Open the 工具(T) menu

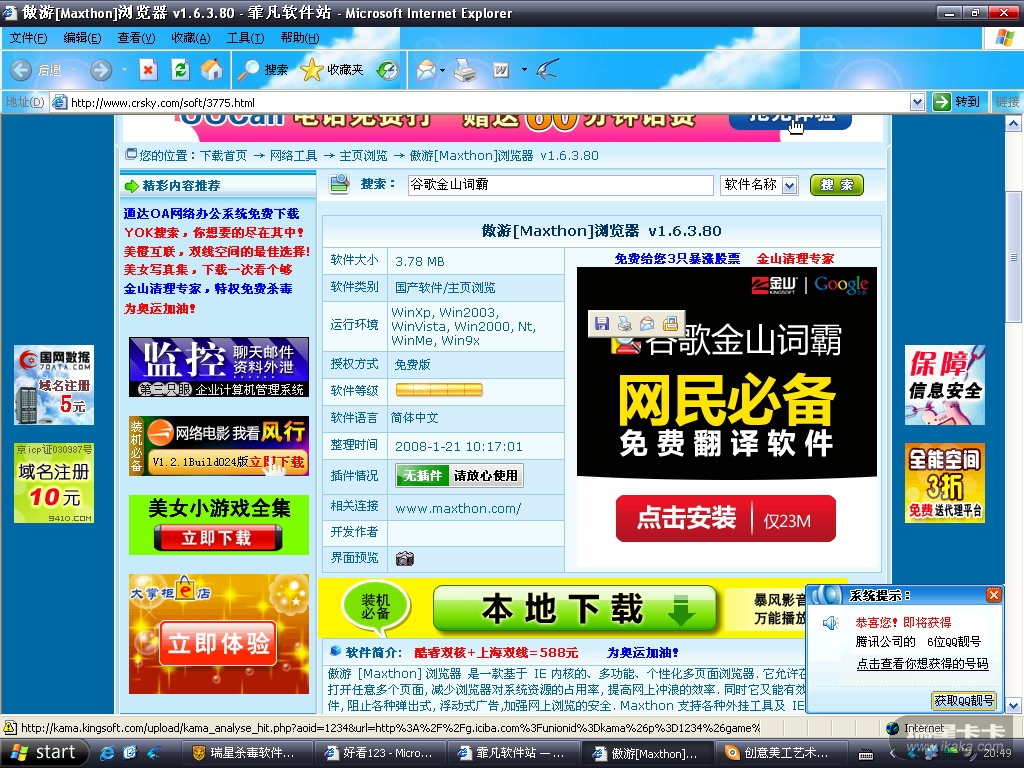click(245, 38)
